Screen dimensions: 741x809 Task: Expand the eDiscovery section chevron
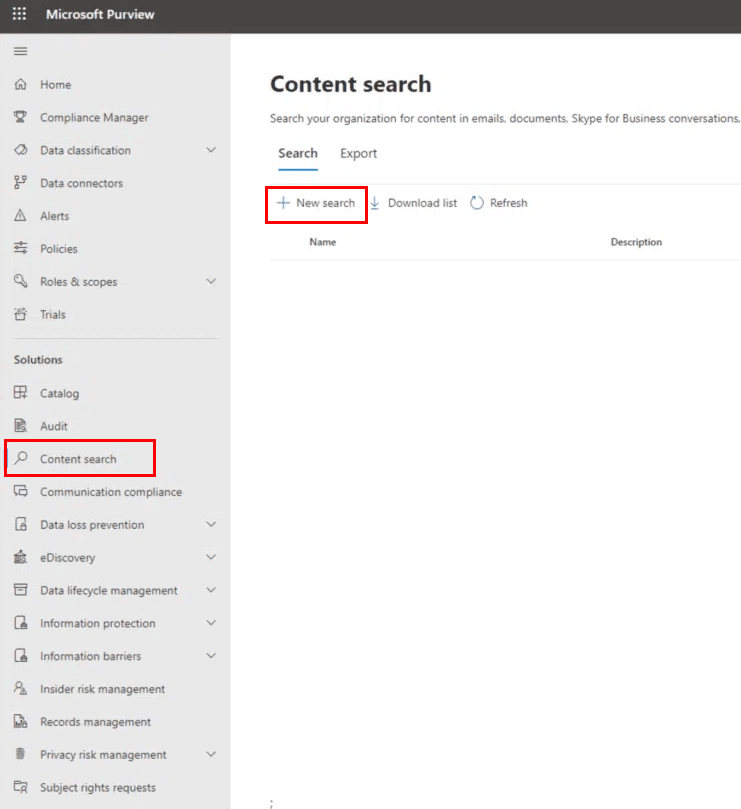210,557
